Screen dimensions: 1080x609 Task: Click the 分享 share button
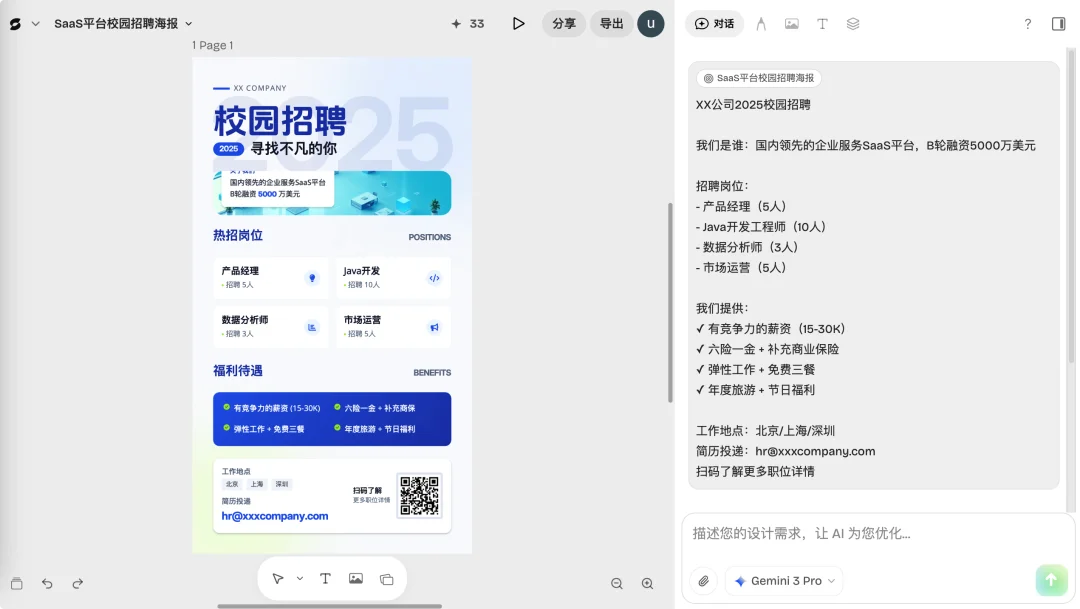pos(563,22)
